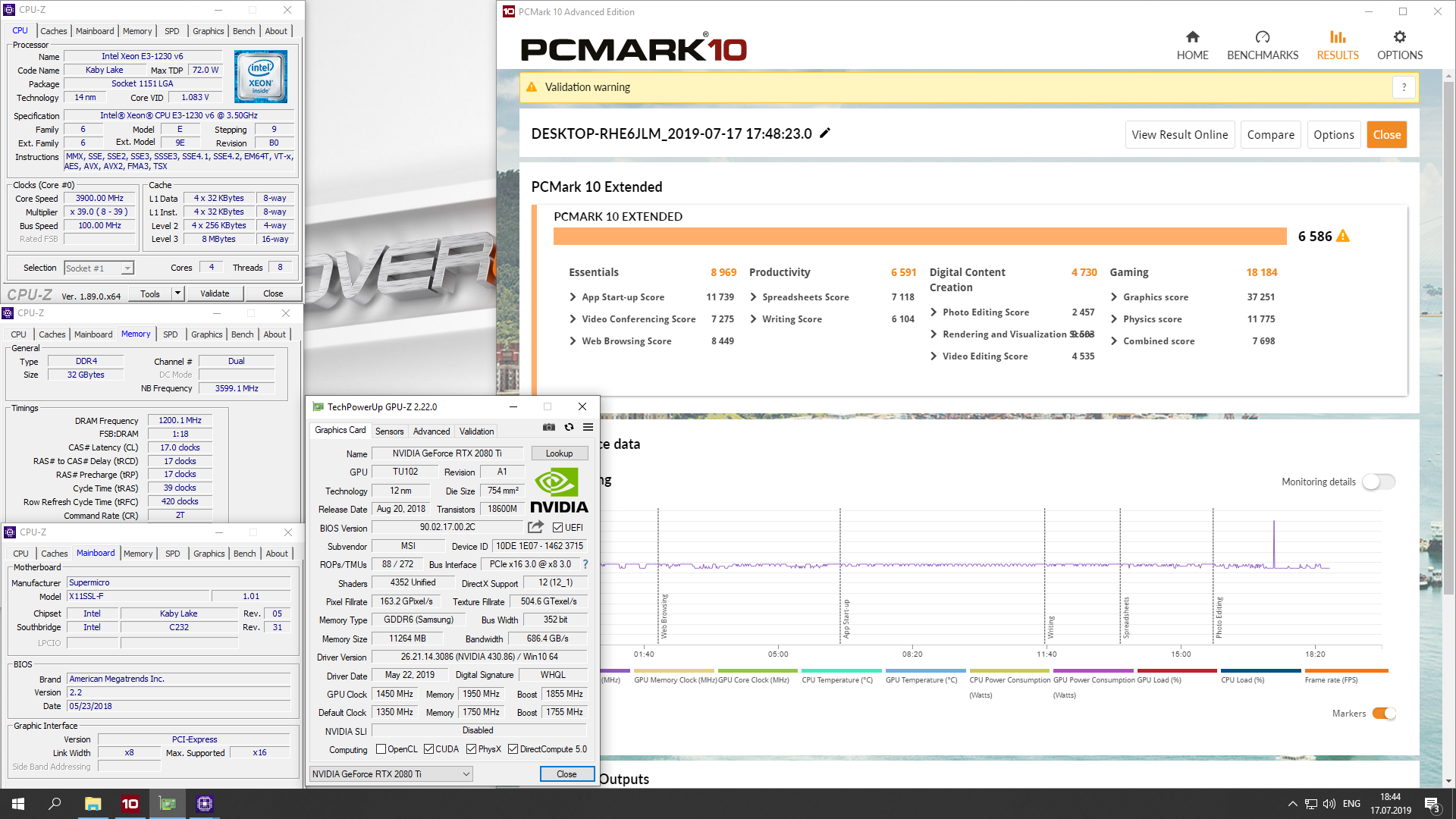The height and width of the screenshot is (819, 1456).
Task: Switch to CPU-Z taskbar icon
Action: pyautogui.click(x=204, y=804)
